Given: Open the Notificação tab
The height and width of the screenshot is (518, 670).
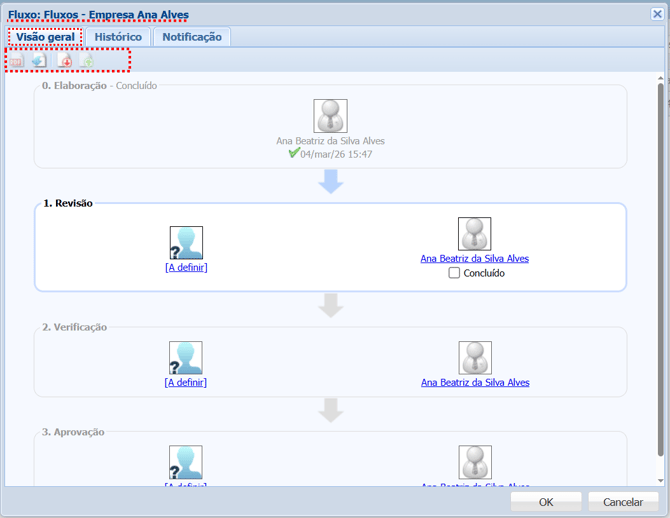Looking at the screenshot, I should 192,37.
